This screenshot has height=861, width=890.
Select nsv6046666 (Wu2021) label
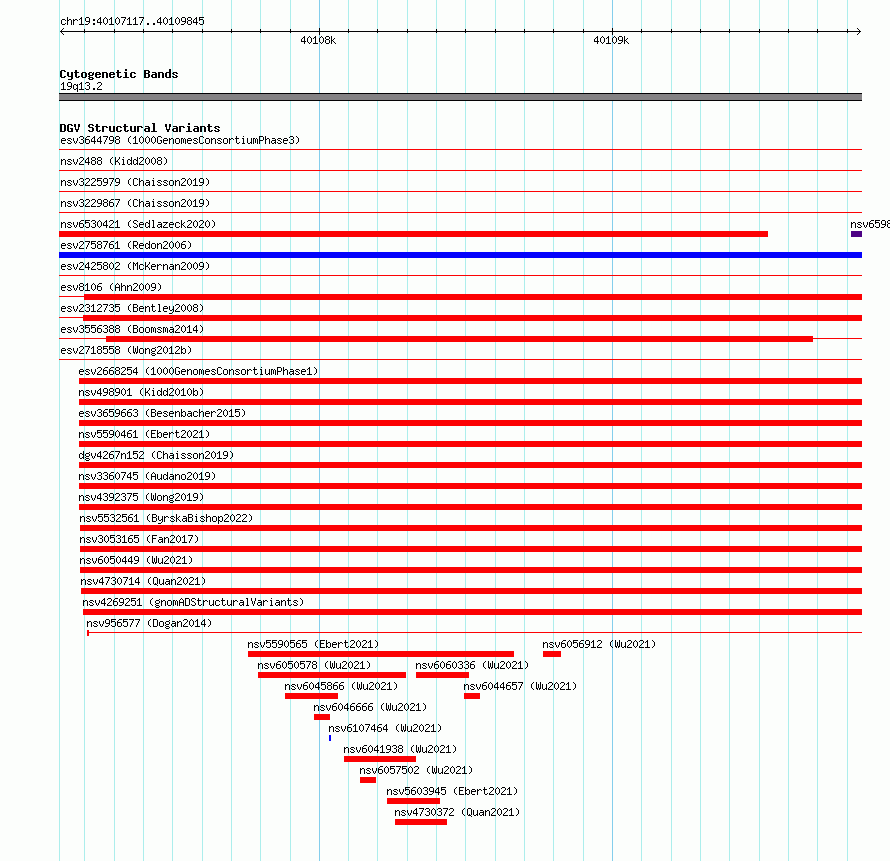pos(370,707)
